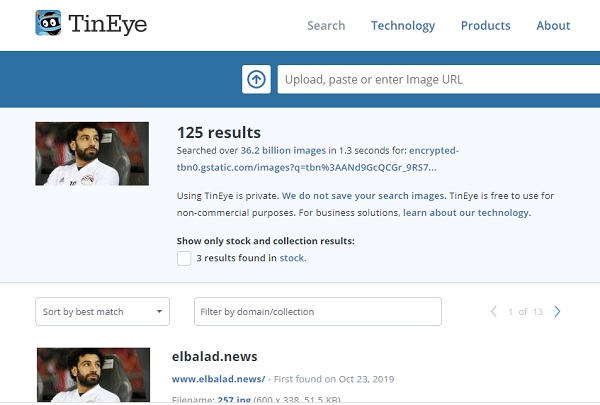600x405 pixels.
Task: Click the stock link
Action: pyautogui.click(x=292, y=258)
